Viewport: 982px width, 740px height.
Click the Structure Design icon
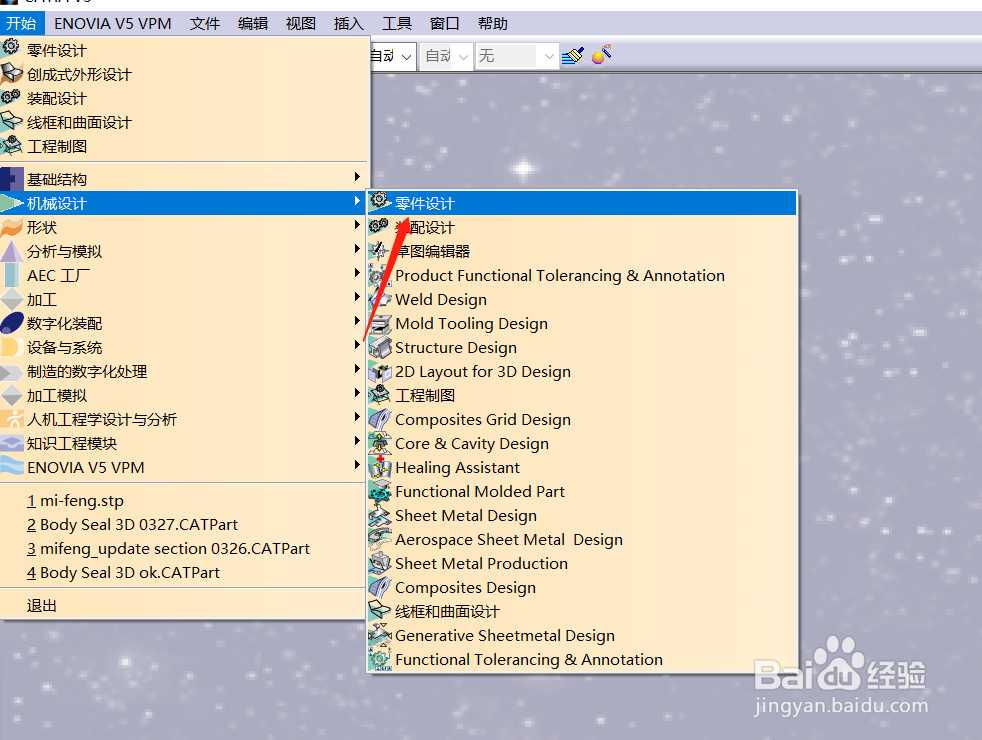pos(380,347)
